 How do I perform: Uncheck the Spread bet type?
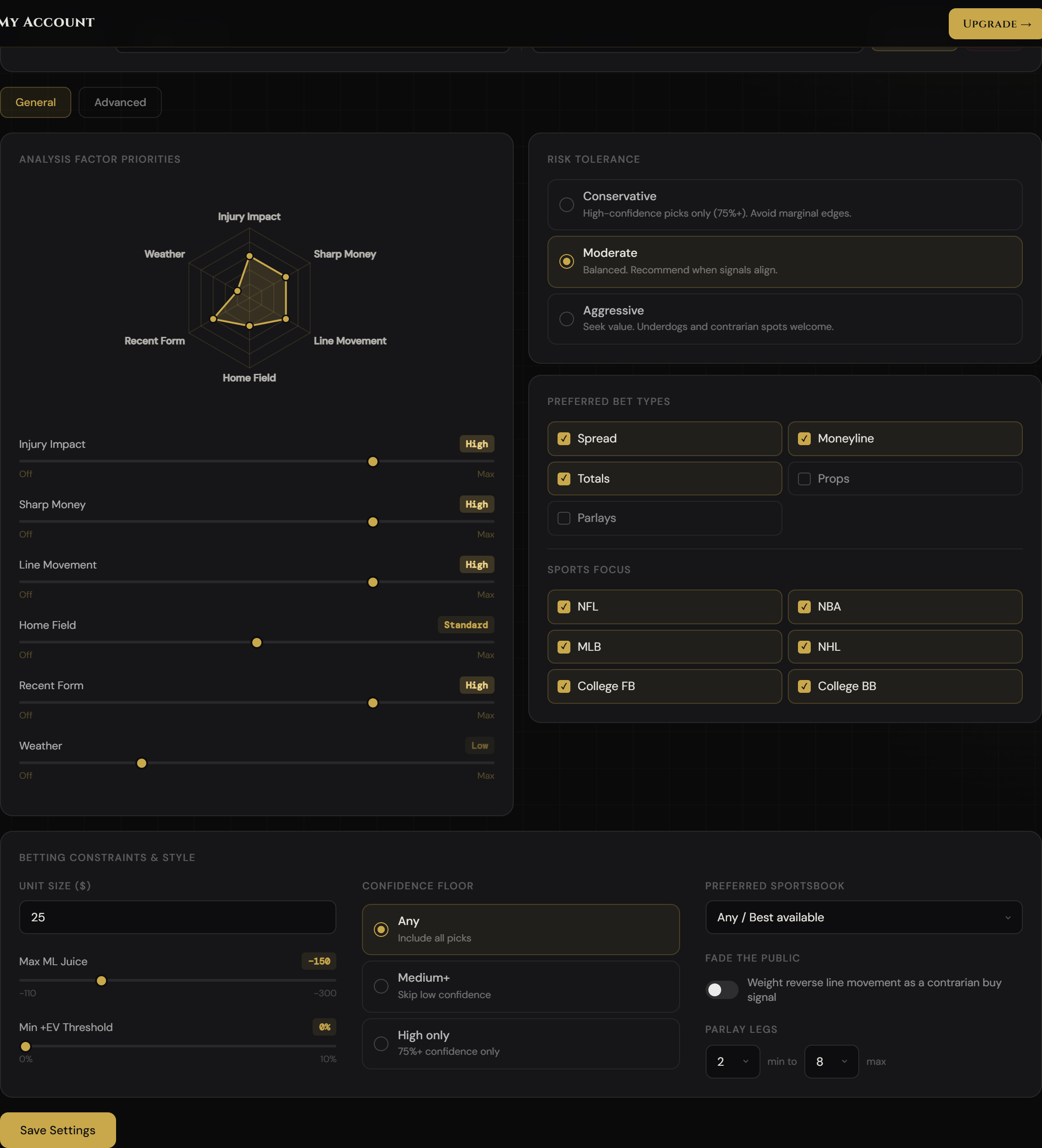tap(665, 438)
